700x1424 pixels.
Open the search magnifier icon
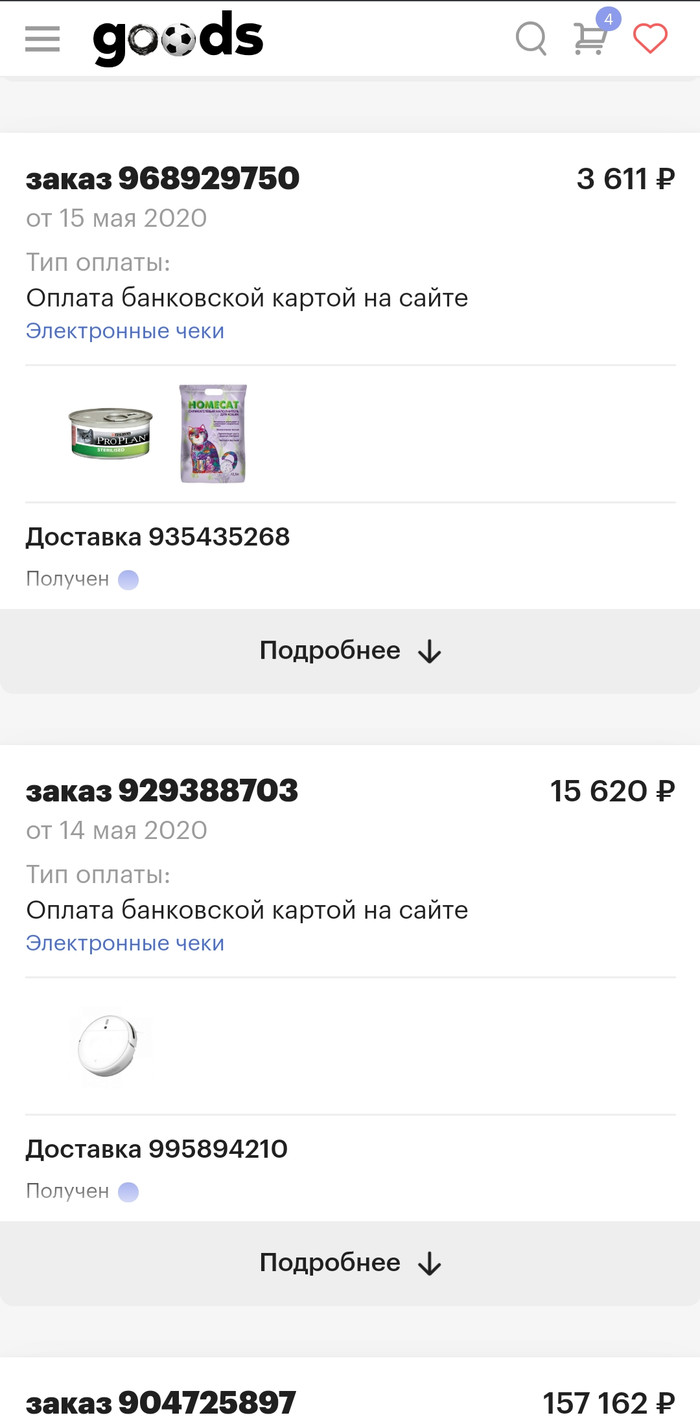[530, 39]
